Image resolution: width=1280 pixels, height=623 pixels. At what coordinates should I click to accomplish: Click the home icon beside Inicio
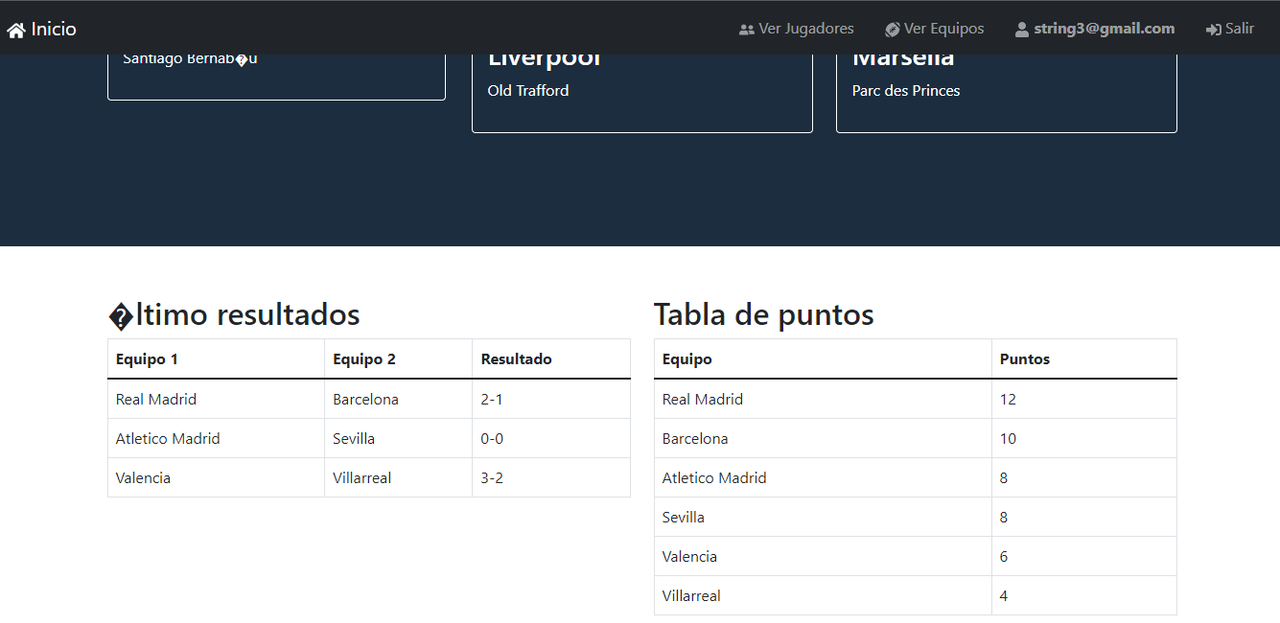(16, 28)
